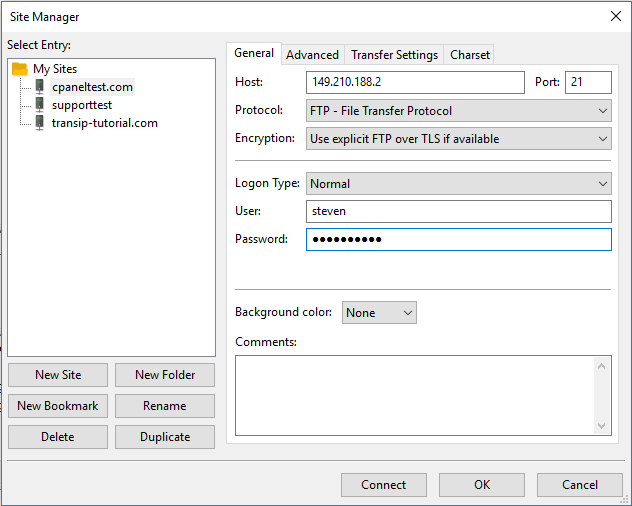This screenshot has height=506, width=632.
Task: Click into the User field
Action: point(459,211)
